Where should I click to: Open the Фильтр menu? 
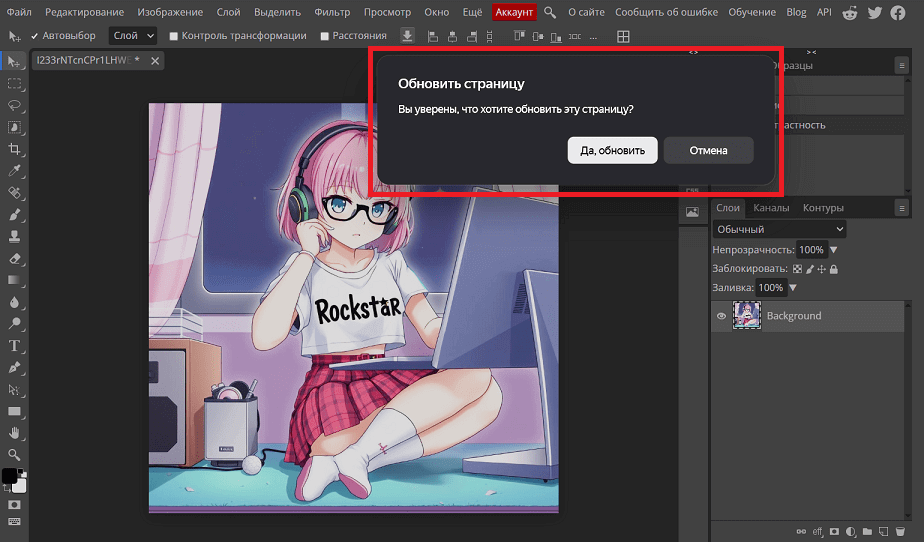tap(331, 12)
